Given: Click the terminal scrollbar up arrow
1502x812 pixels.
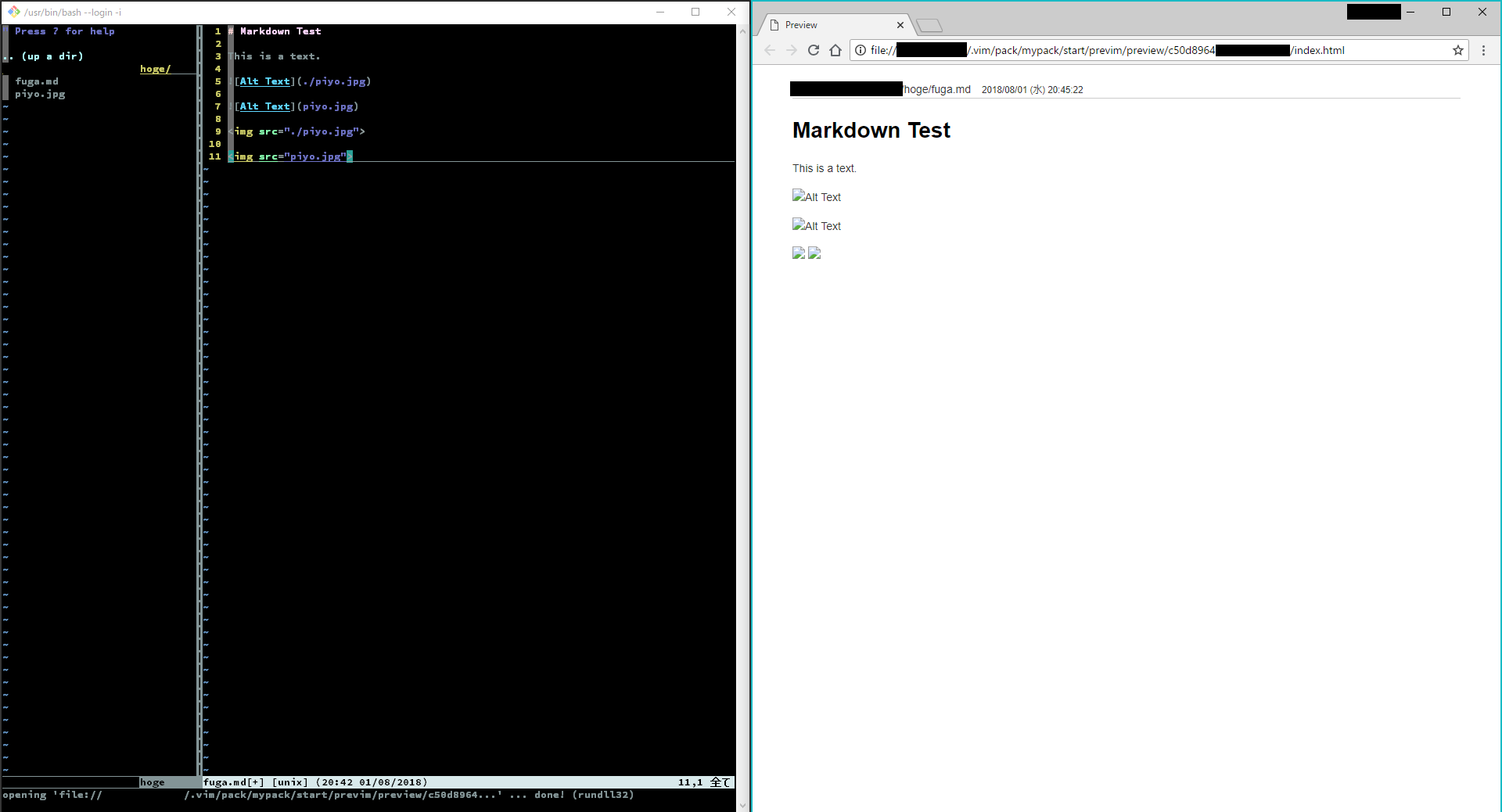Looking at the screenshot, I should tap(742, 31).
